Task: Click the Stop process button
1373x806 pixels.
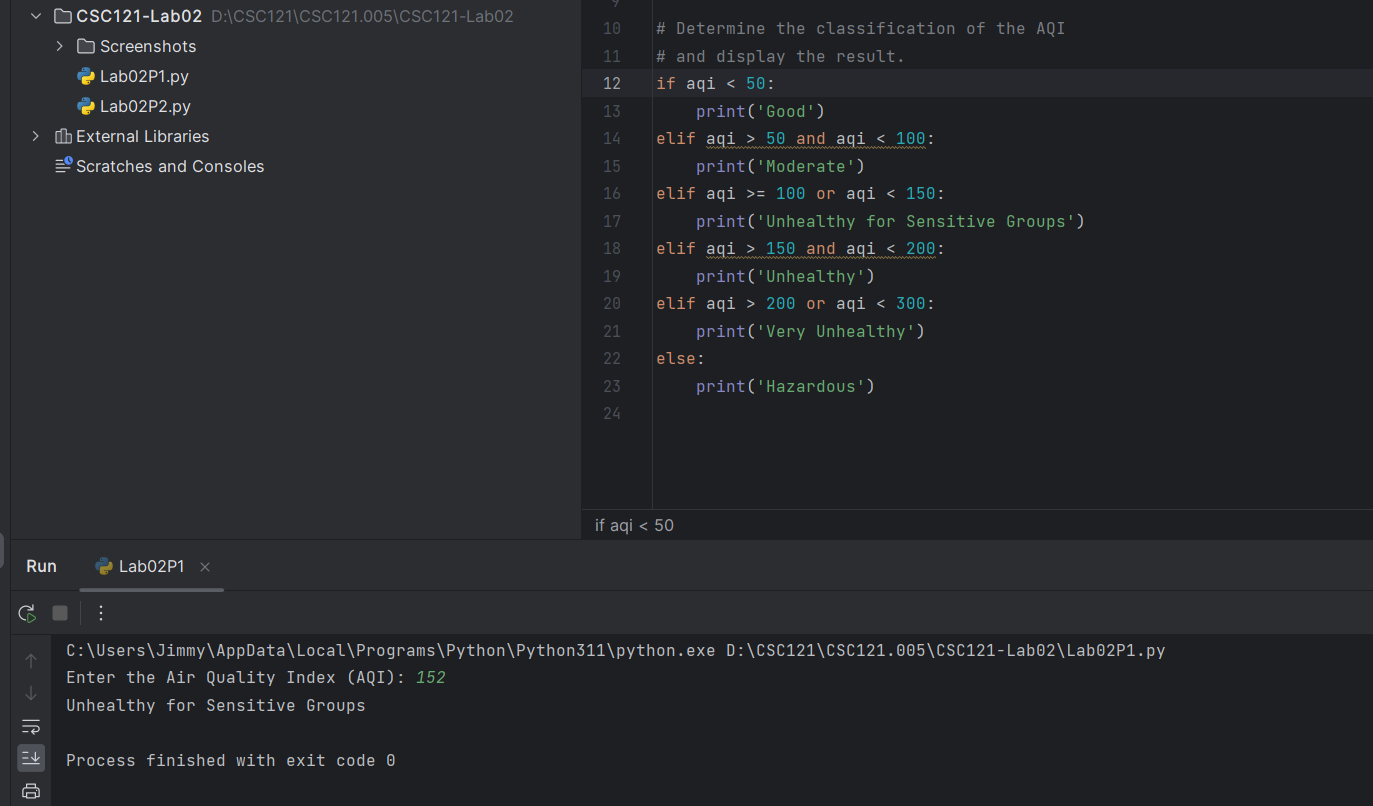Action: click(x=60, y=613)
